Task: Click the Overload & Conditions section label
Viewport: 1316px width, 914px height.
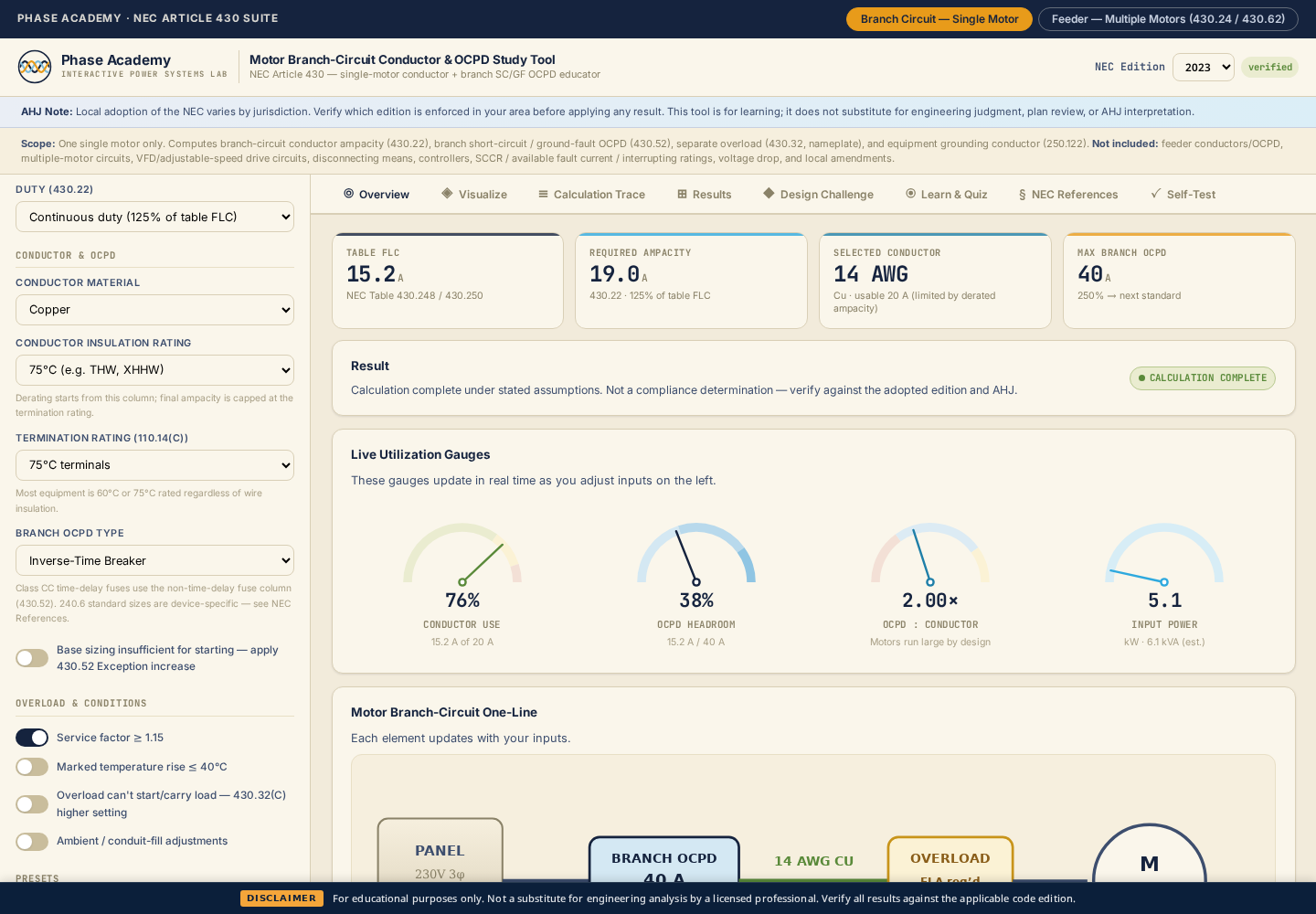Action: coord(81,703)
